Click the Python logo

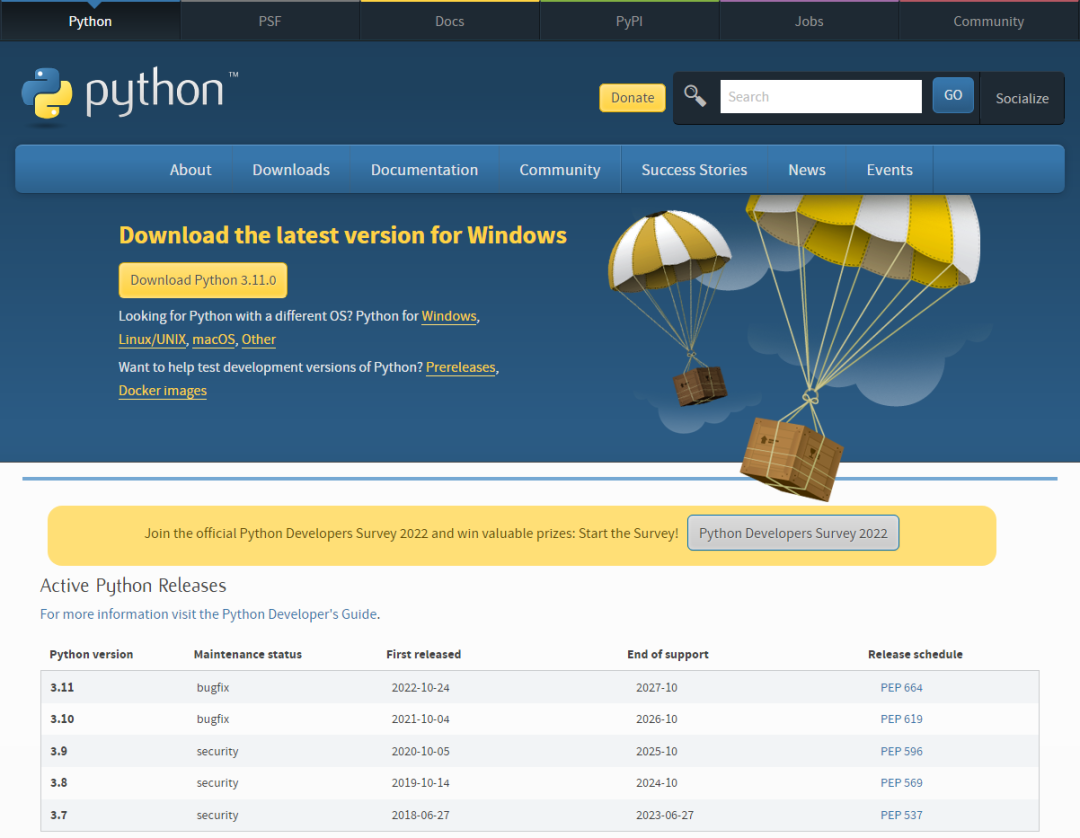[x=129, y=95]
